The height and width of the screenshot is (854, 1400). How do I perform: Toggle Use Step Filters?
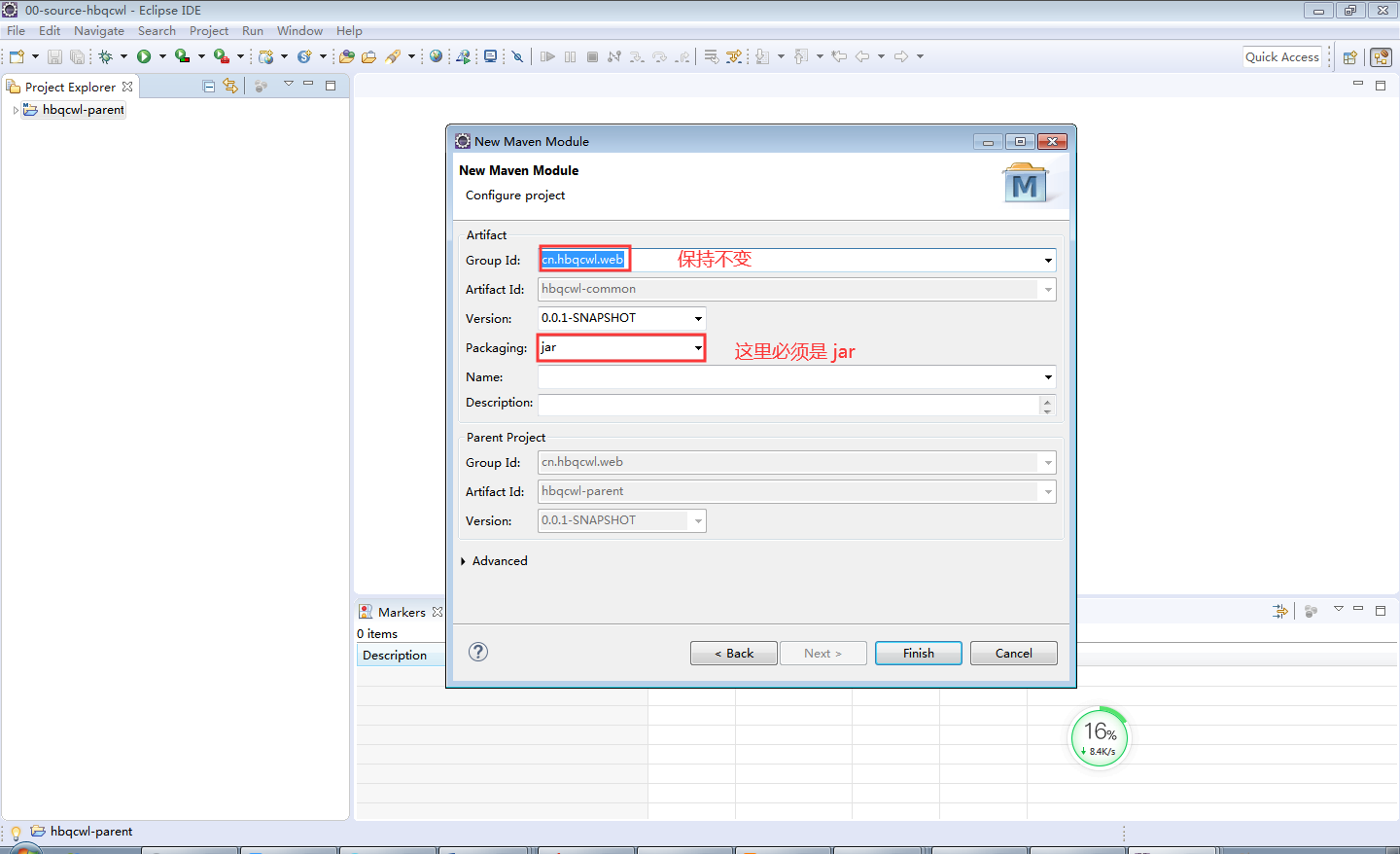pos(734,56)
